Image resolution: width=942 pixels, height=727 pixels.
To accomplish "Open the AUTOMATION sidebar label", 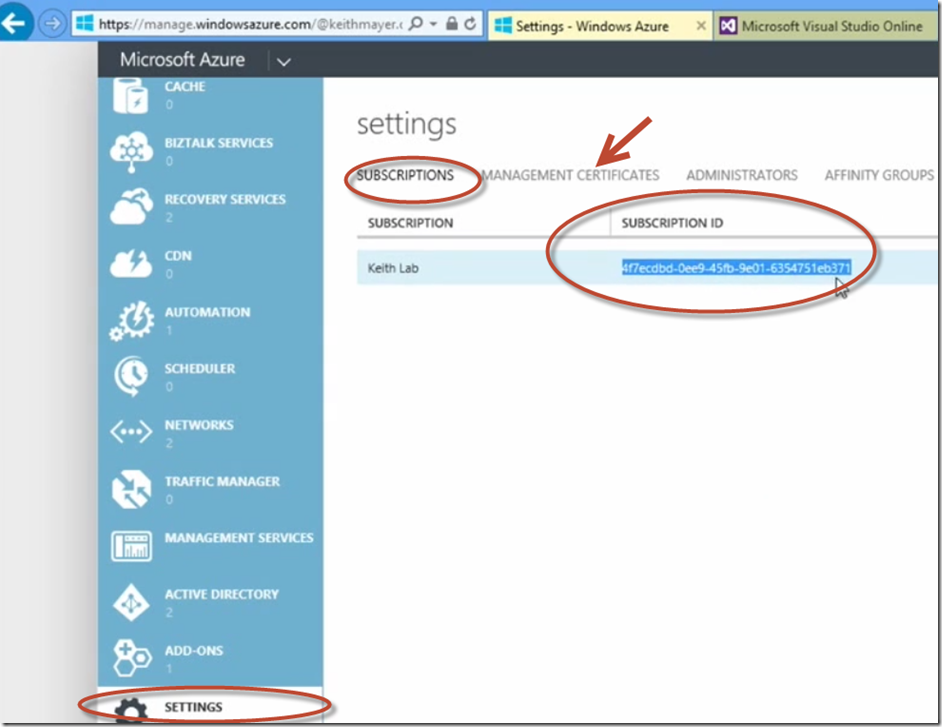I will (207, 312).
